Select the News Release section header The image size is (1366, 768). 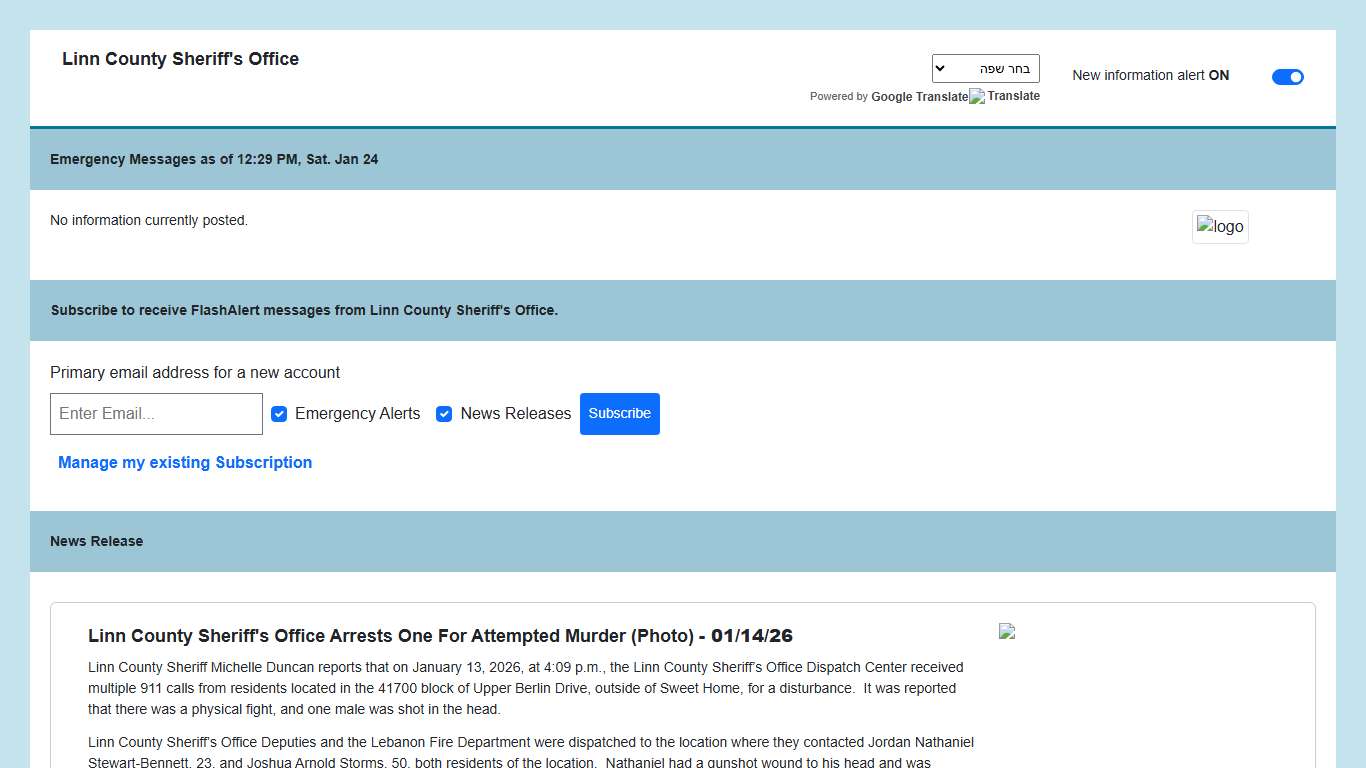96,541
